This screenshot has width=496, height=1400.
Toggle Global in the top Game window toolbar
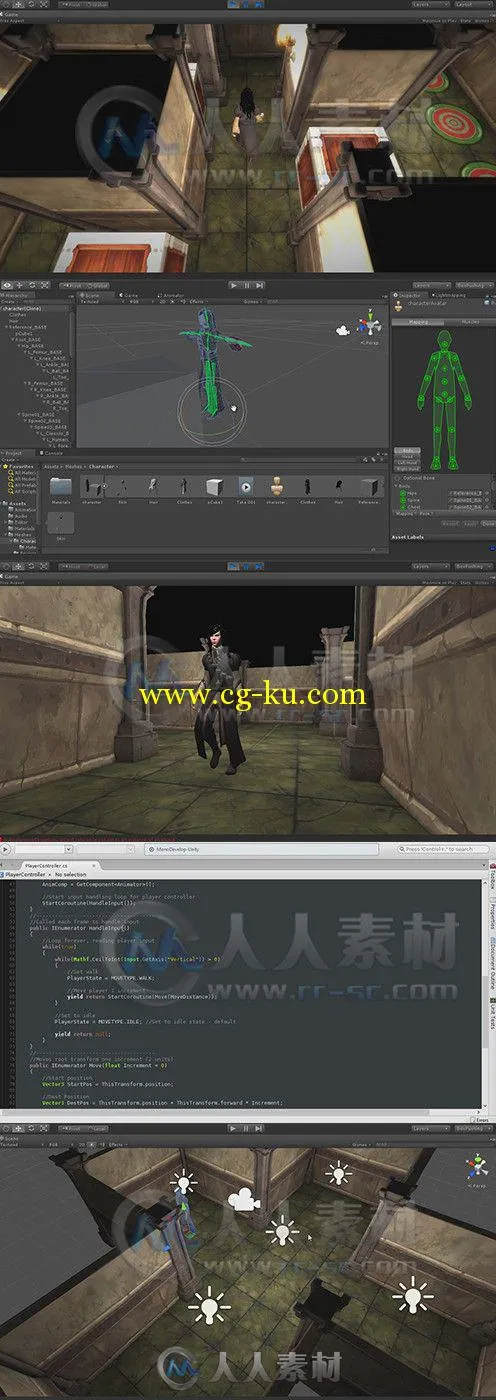pyautogui.click(x=98, y=4)
